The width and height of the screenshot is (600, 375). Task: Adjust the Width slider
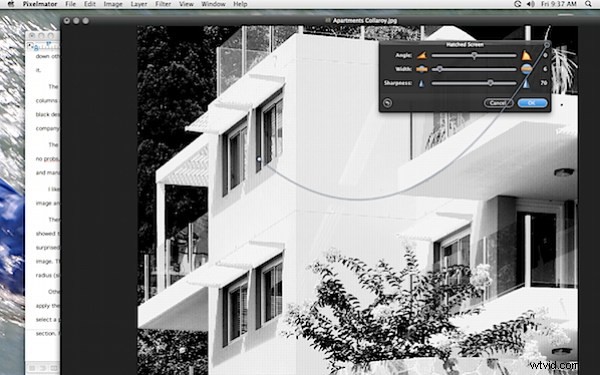(474, 69)
